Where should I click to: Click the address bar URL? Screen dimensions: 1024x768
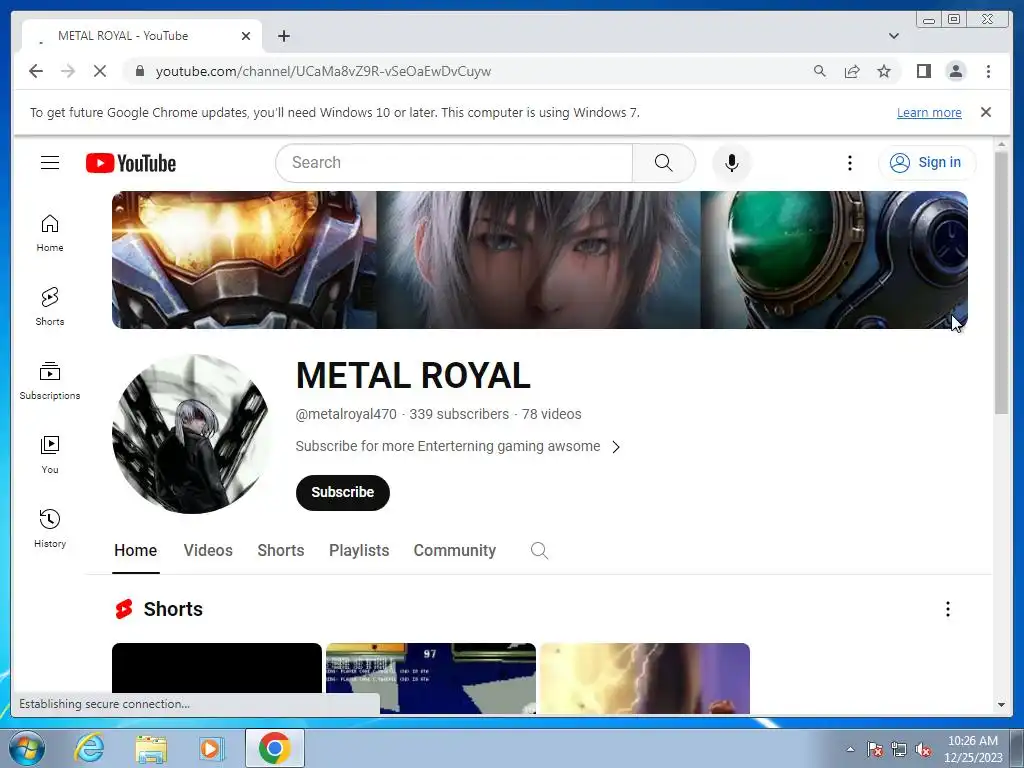323,71
